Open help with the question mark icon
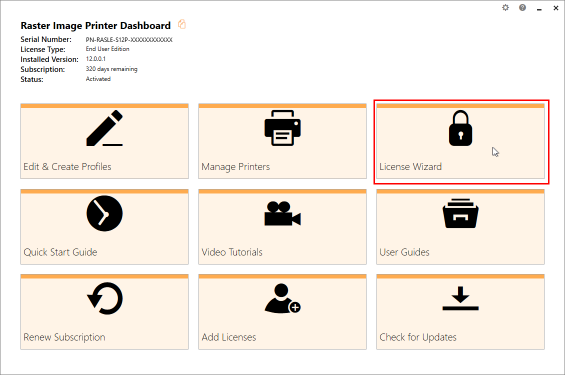 (x=522, y=8)
